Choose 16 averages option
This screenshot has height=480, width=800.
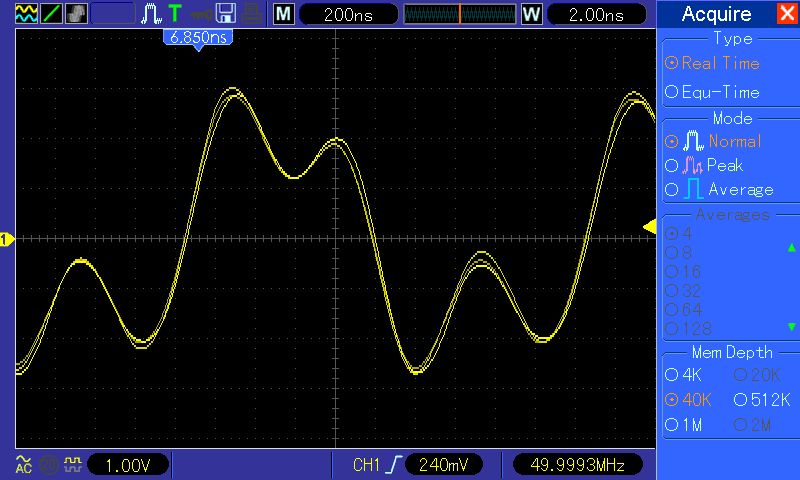click(683, 271)
